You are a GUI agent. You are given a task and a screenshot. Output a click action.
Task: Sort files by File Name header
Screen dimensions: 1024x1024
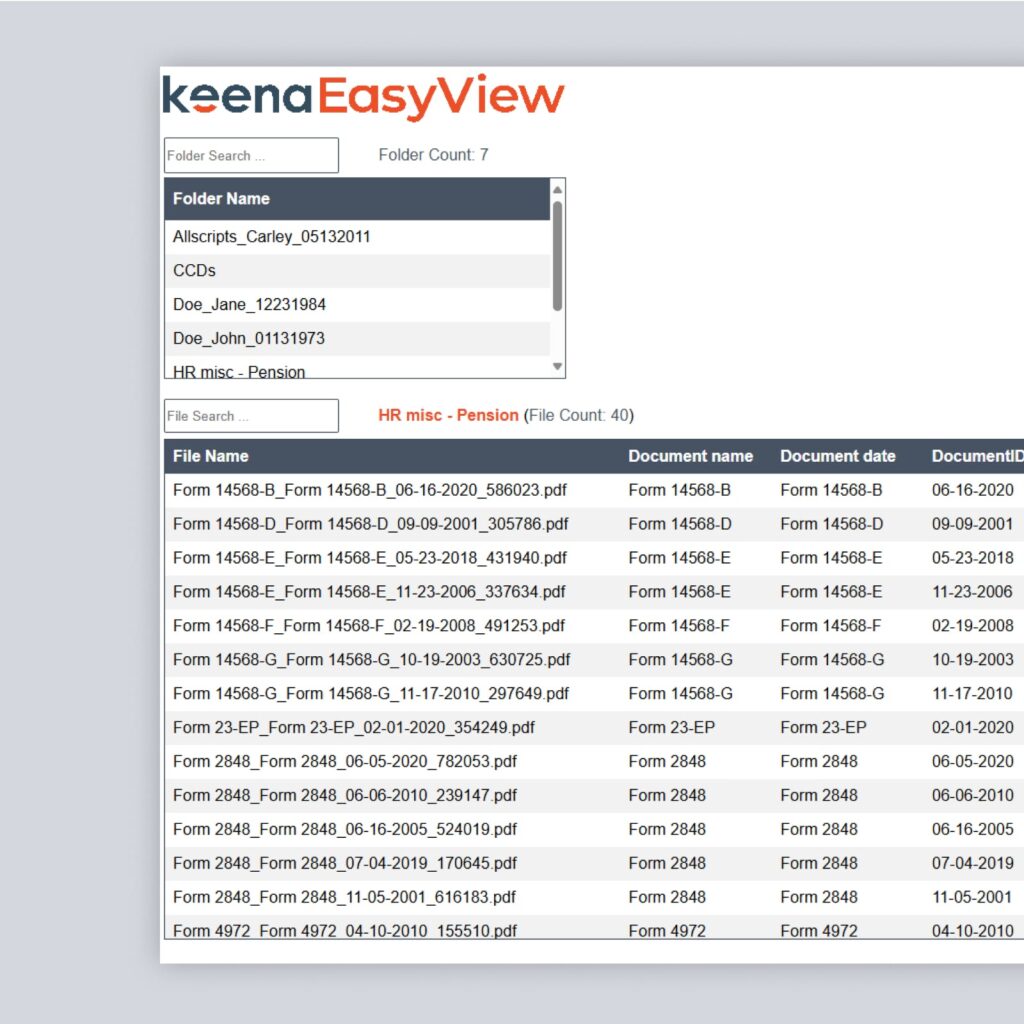pyautogui.click(x=210, y=456)
